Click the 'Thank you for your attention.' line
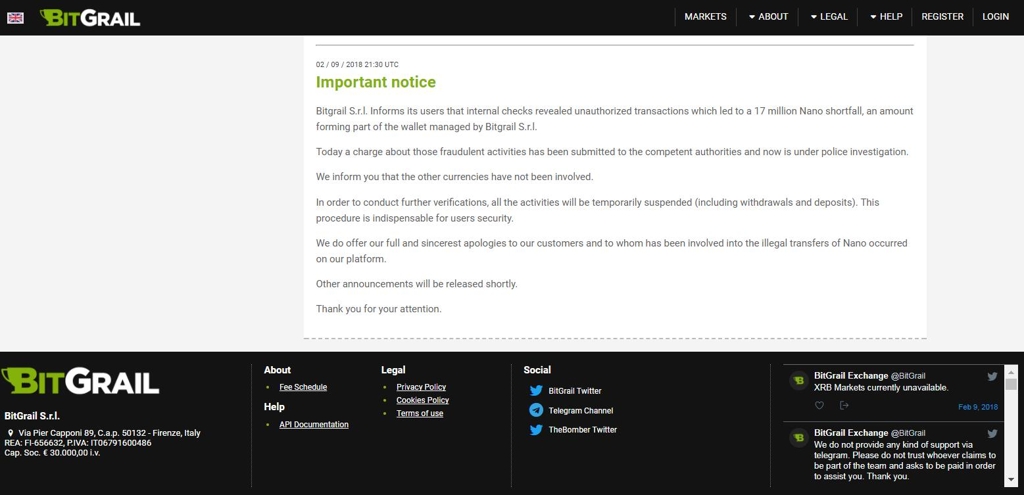 (379, 309)
